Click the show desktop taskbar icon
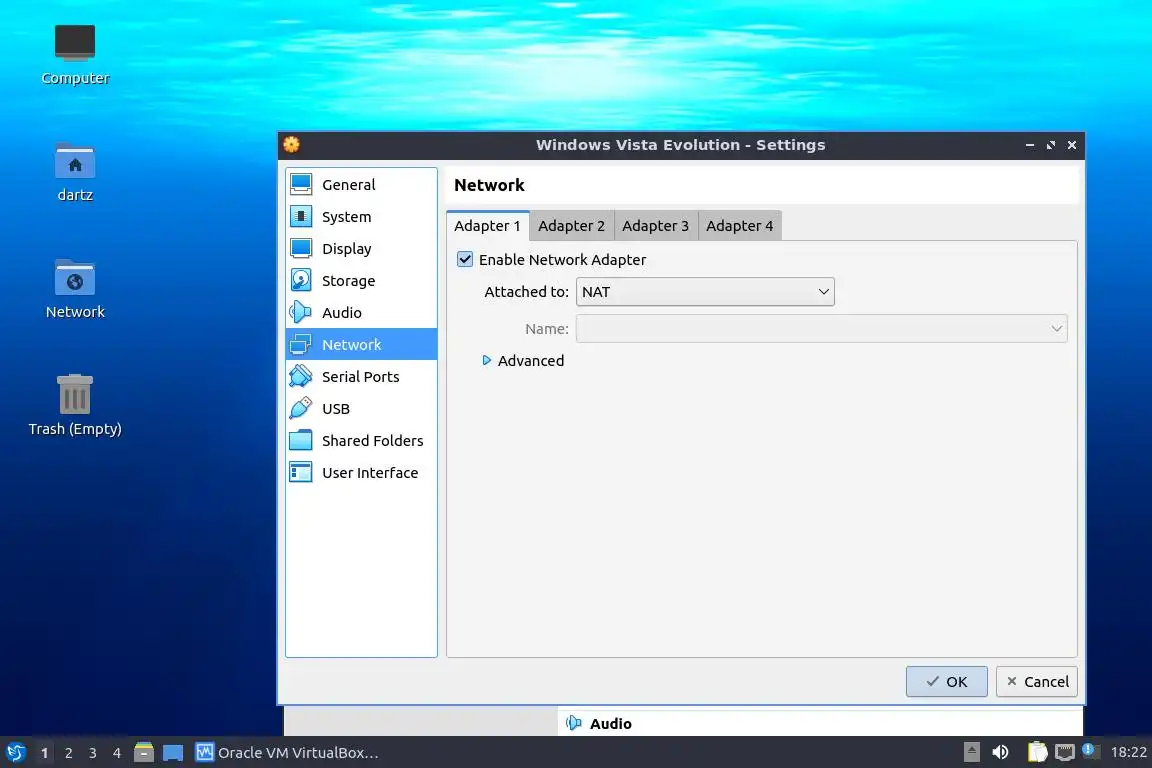This screenshot has height=768, width=1152. click(x=173, y=753)
